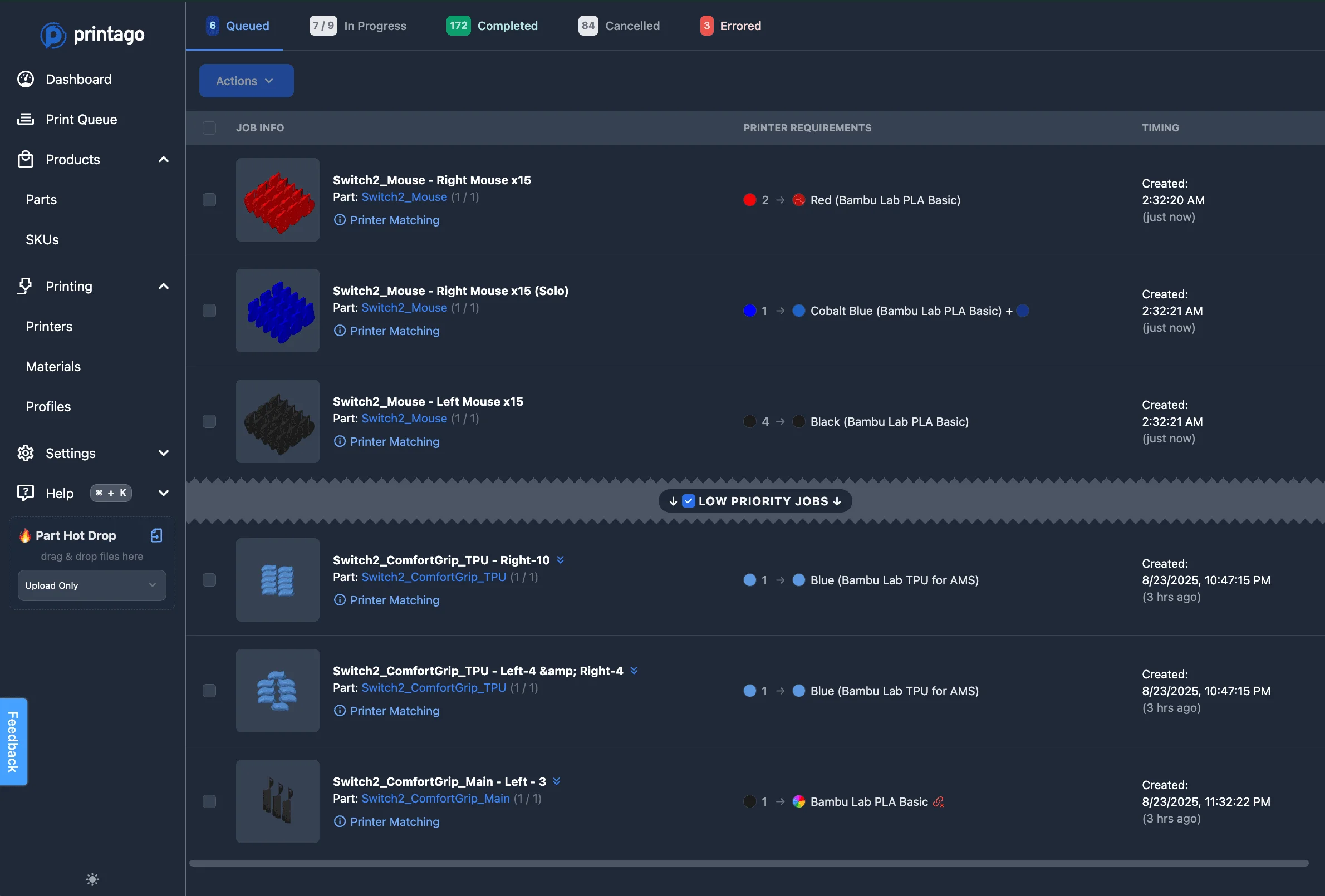1325x896 pixels.
Task: Switch to the Errored tab
Action: (731, 26)
